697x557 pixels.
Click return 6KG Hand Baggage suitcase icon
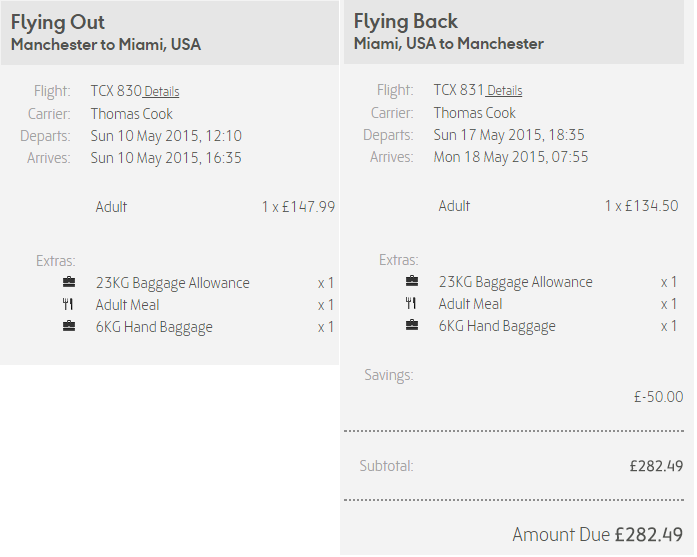point(412,325)
